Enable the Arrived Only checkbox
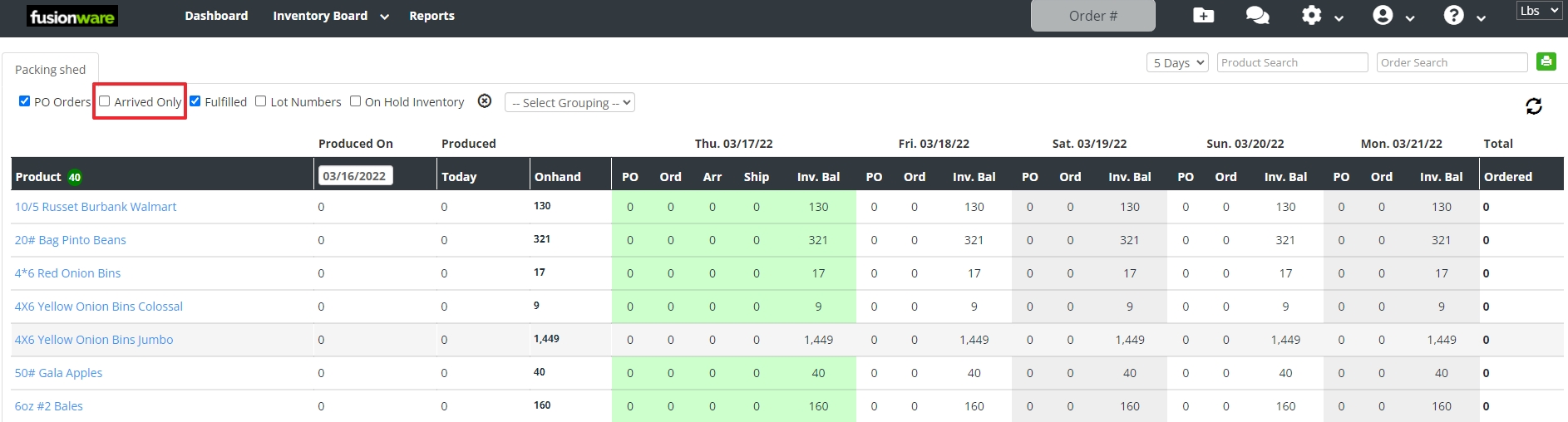The height and width of the screenshot is (422, 1568). (x=105, y=101)
